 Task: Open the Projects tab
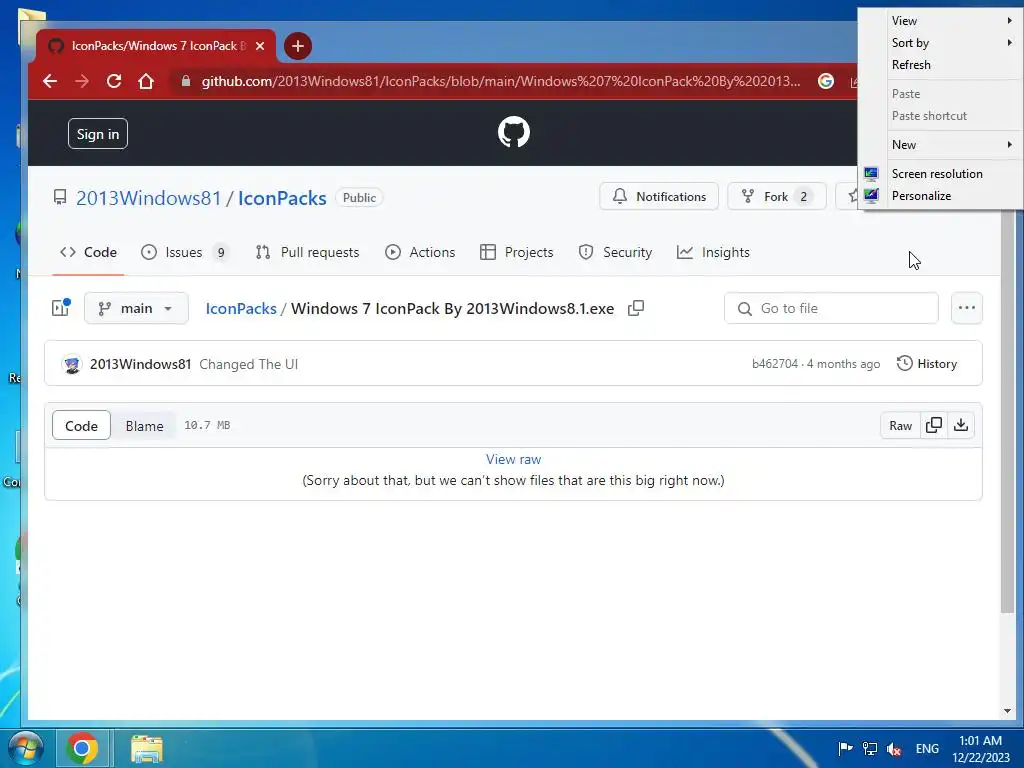pyautogui.click(x=517, y=252)
